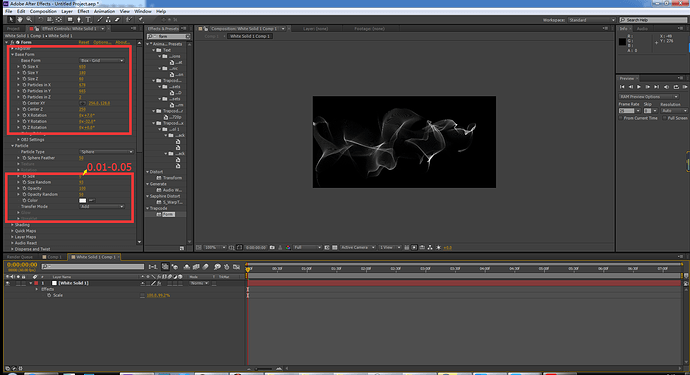Open Base Form dropdown showing Box - Grid
Image resolution: width=690 pixels, height=375 pixels.
tap(102, 61)
